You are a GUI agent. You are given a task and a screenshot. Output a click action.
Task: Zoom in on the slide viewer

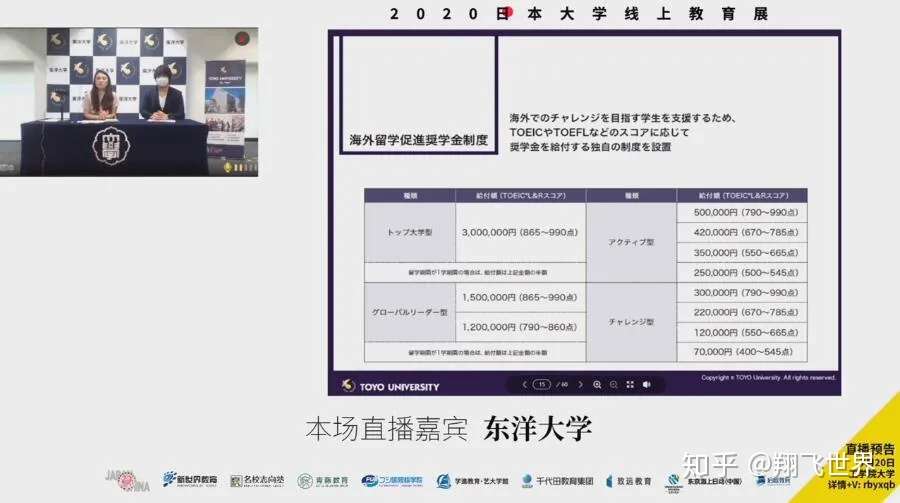tap(597, 385)
